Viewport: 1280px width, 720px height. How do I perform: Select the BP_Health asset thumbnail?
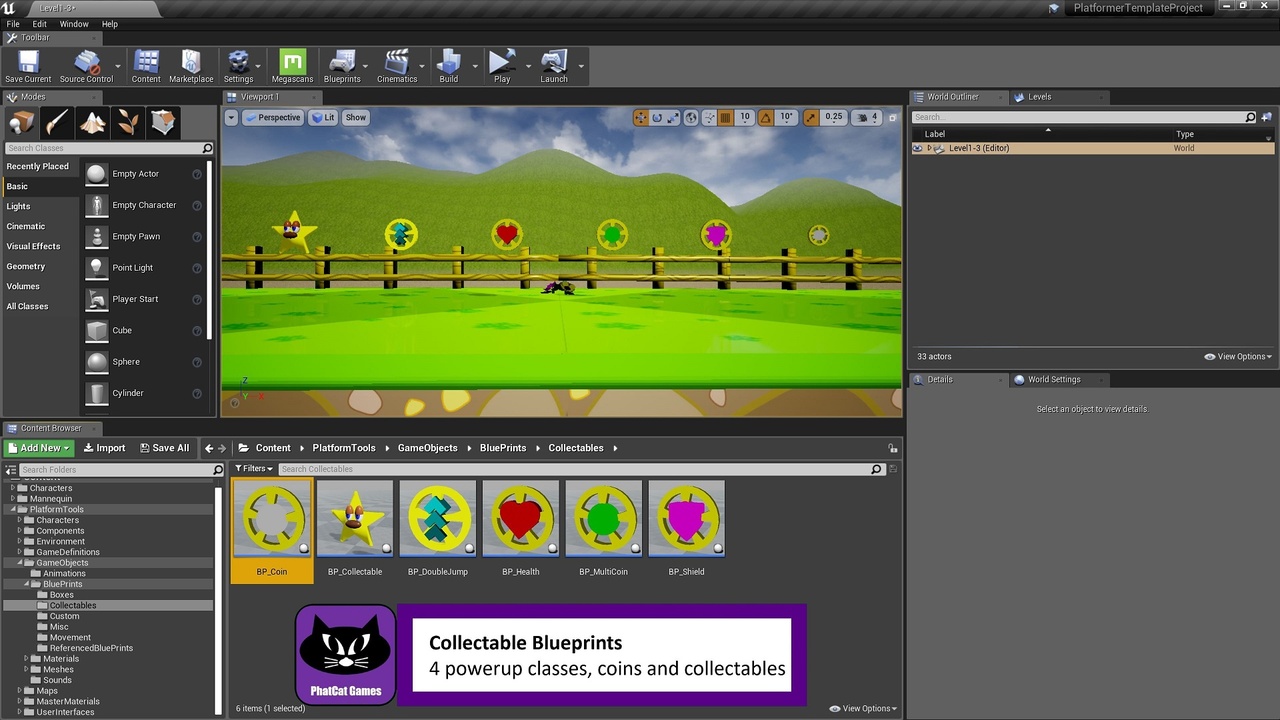tap(520, 518)
